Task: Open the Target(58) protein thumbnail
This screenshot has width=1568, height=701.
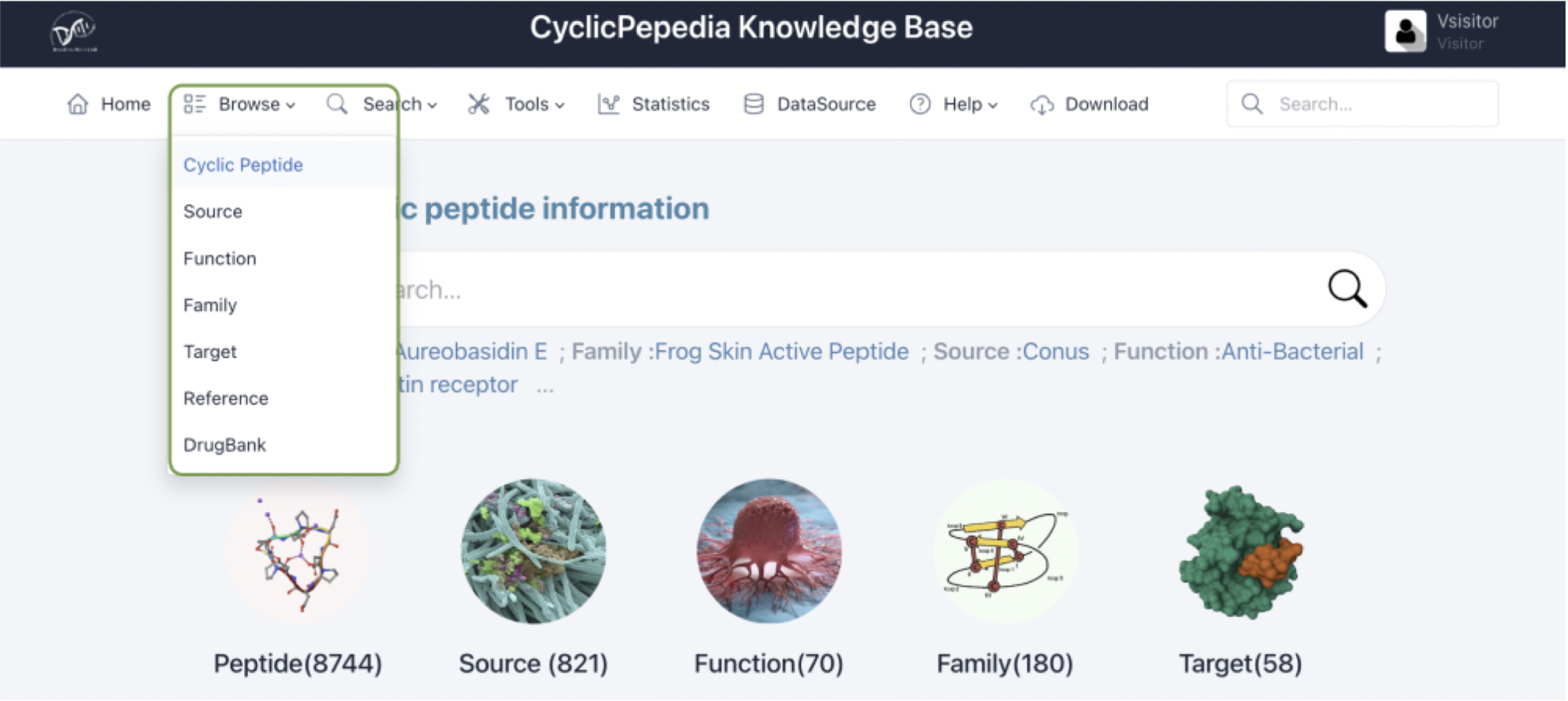Action: point(1241,552)
